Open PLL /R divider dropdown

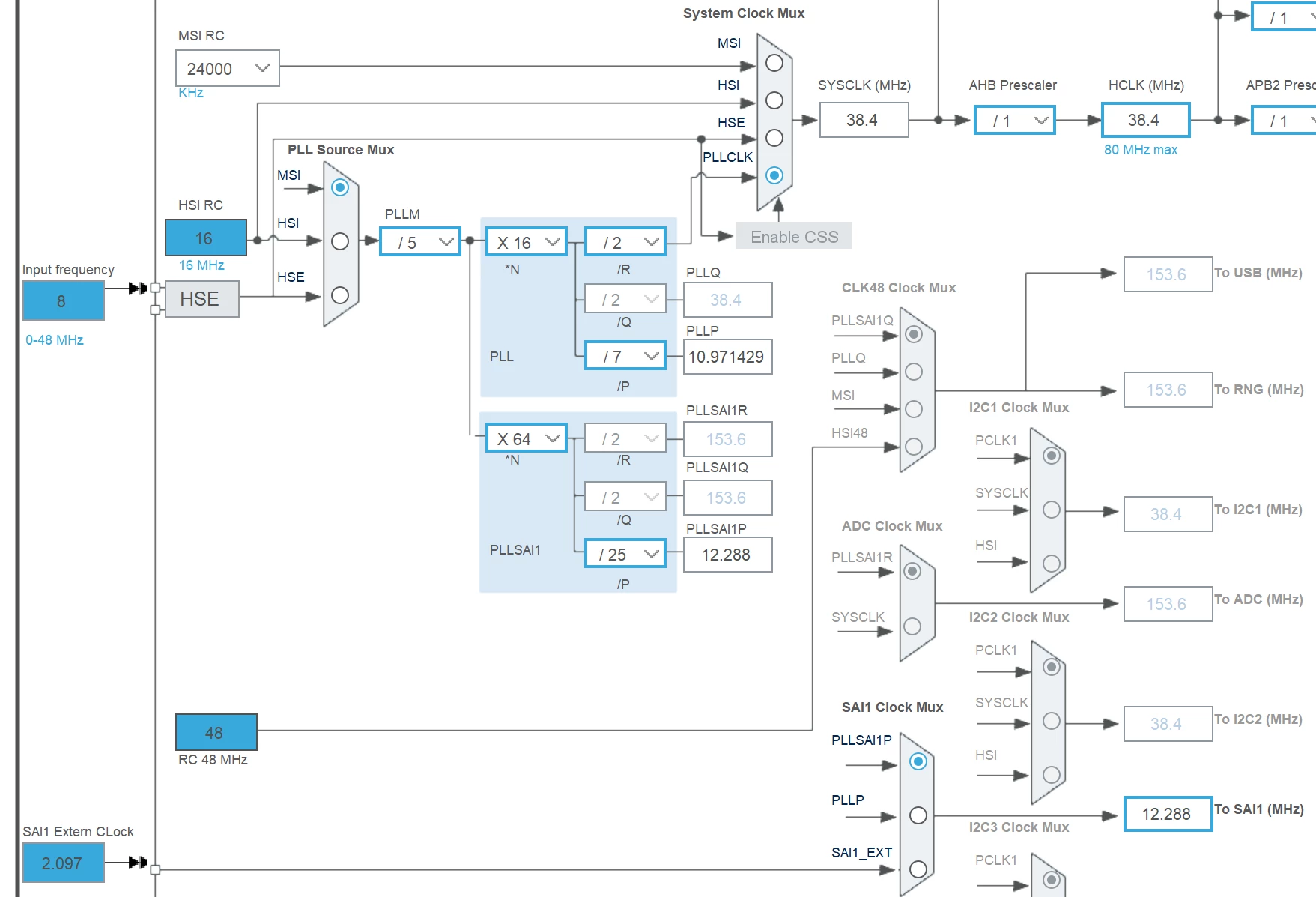coord(625,241)
